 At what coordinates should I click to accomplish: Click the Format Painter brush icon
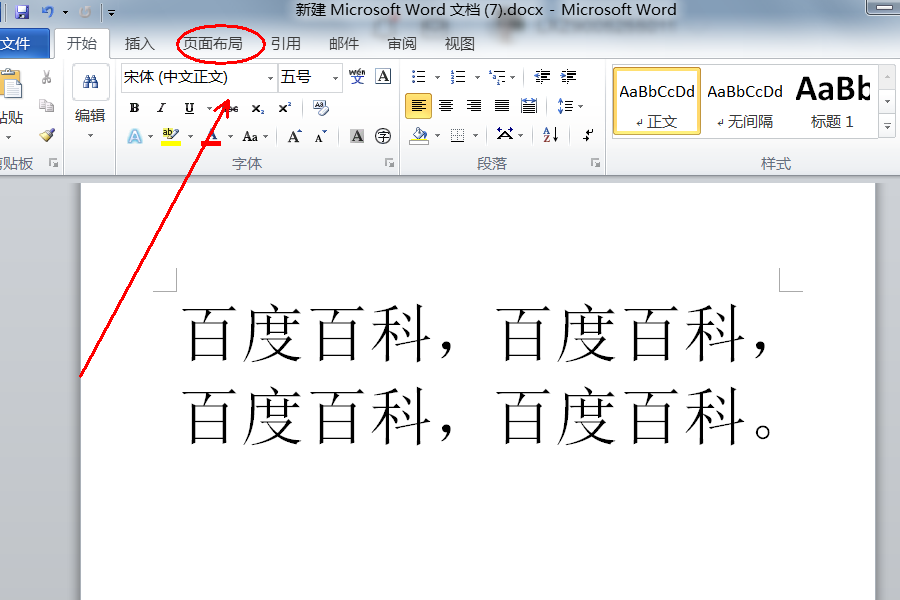[46, 136]
